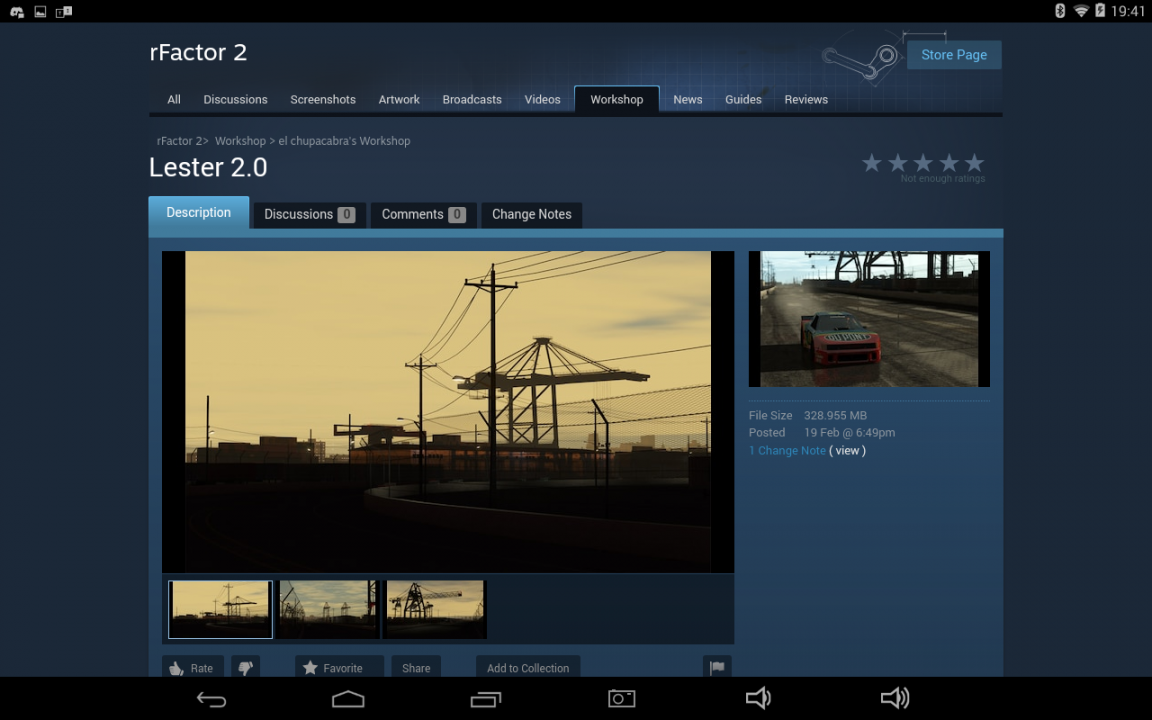Open the Screenshots tab

tap(323, 99)
